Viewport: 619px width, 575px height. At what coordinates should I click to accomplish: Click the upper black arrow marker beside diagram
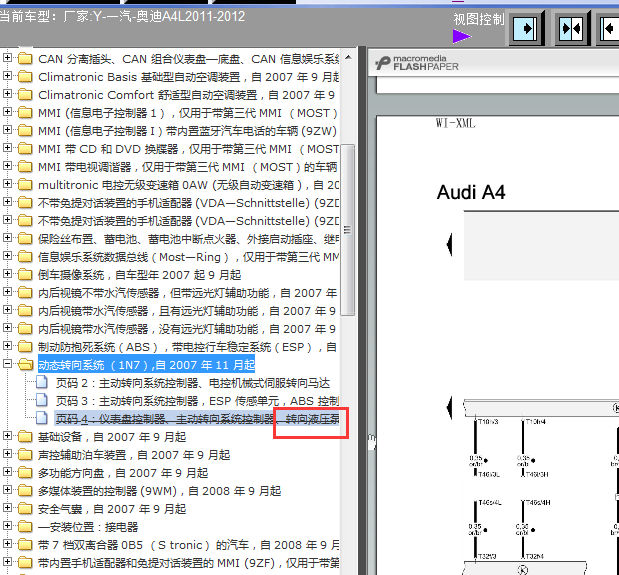[x=449, y=244]
